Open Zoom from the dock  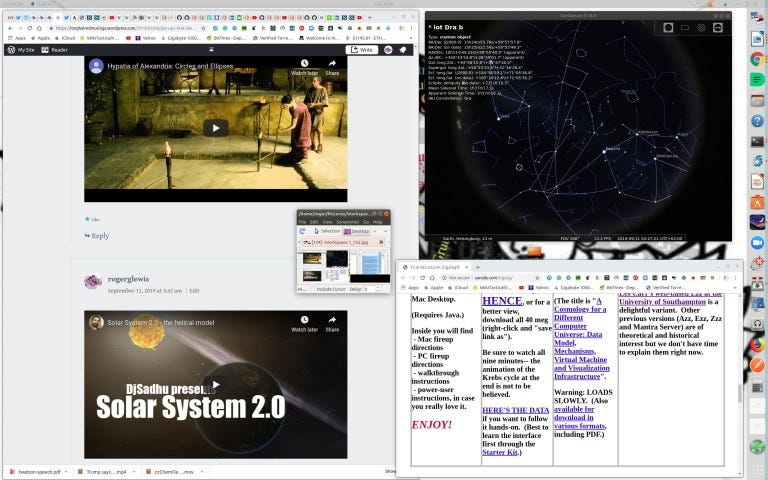(x=757, y=242)
